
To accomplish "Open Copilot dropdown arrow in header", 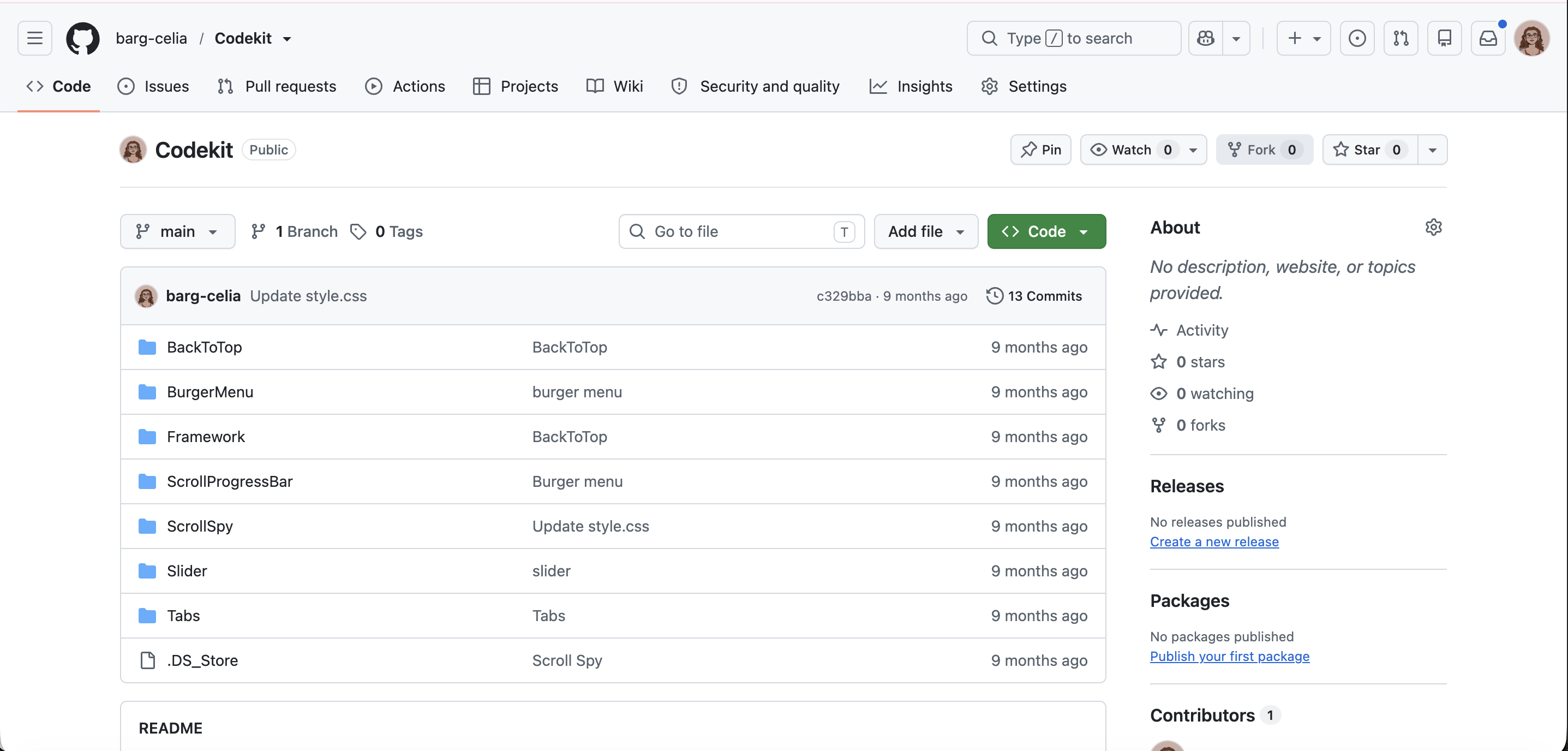I will tap(1236, 38).
